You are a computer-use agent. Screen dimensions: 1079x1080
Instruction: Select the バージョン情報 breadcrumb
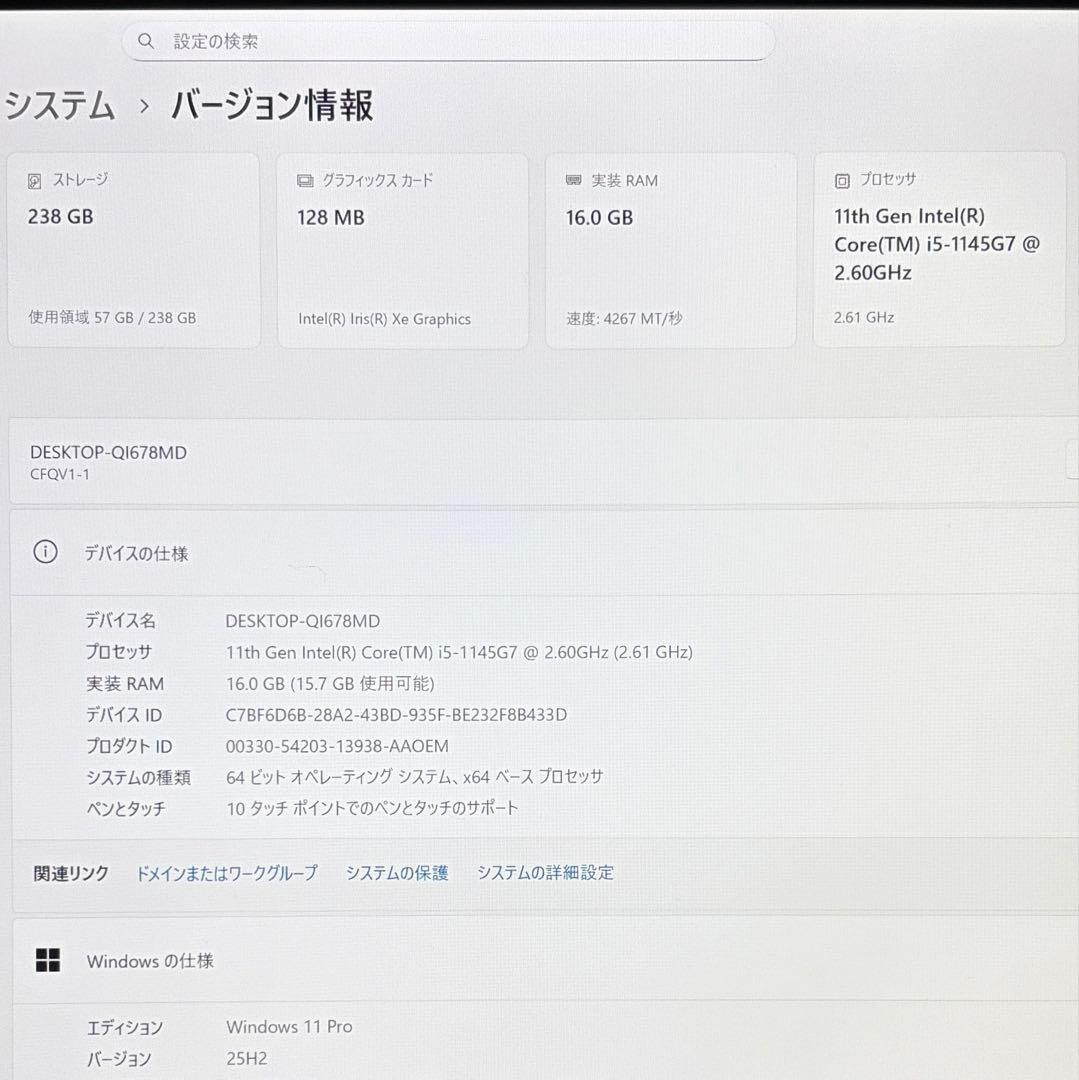coord(270,106)
